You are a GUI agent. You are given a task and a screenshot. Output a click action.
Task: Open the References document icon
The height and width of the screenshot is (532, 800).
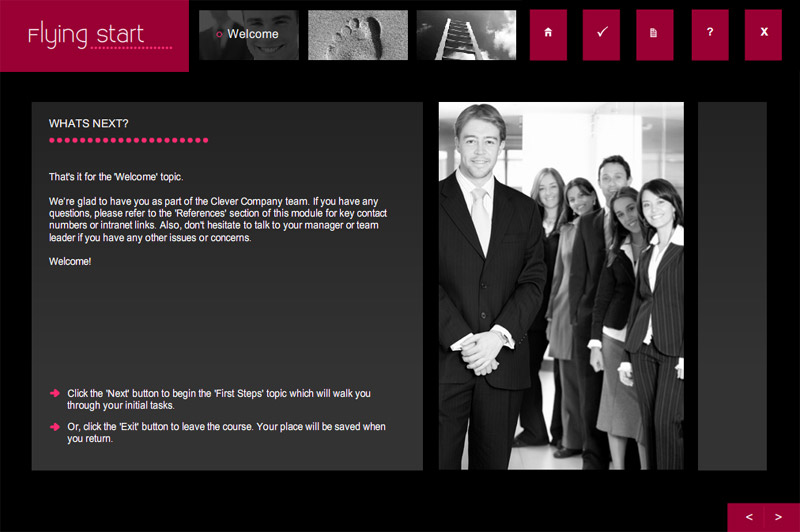click(x=655, y=35)
